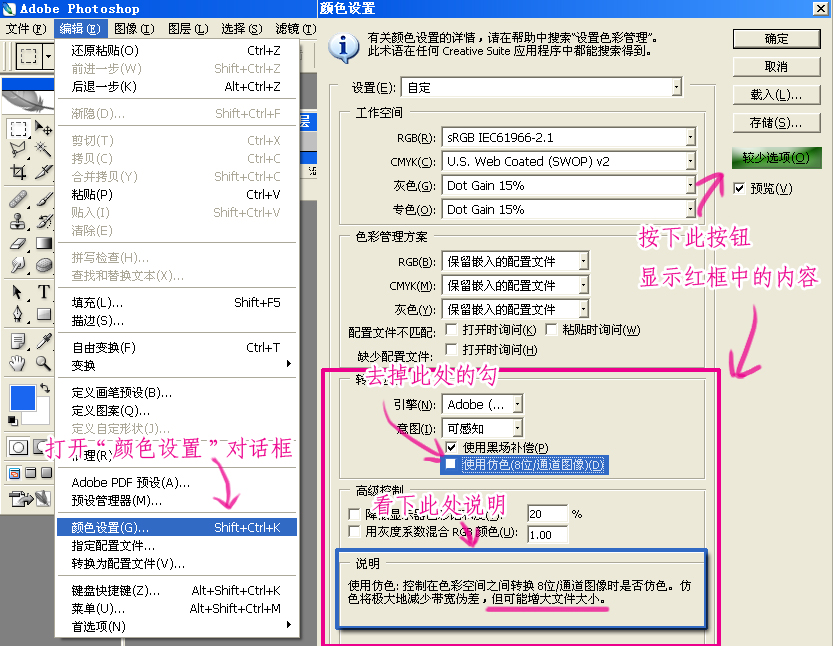Select the Notes tool
This screenshot has width=833, height=646.
coord(18,341)
